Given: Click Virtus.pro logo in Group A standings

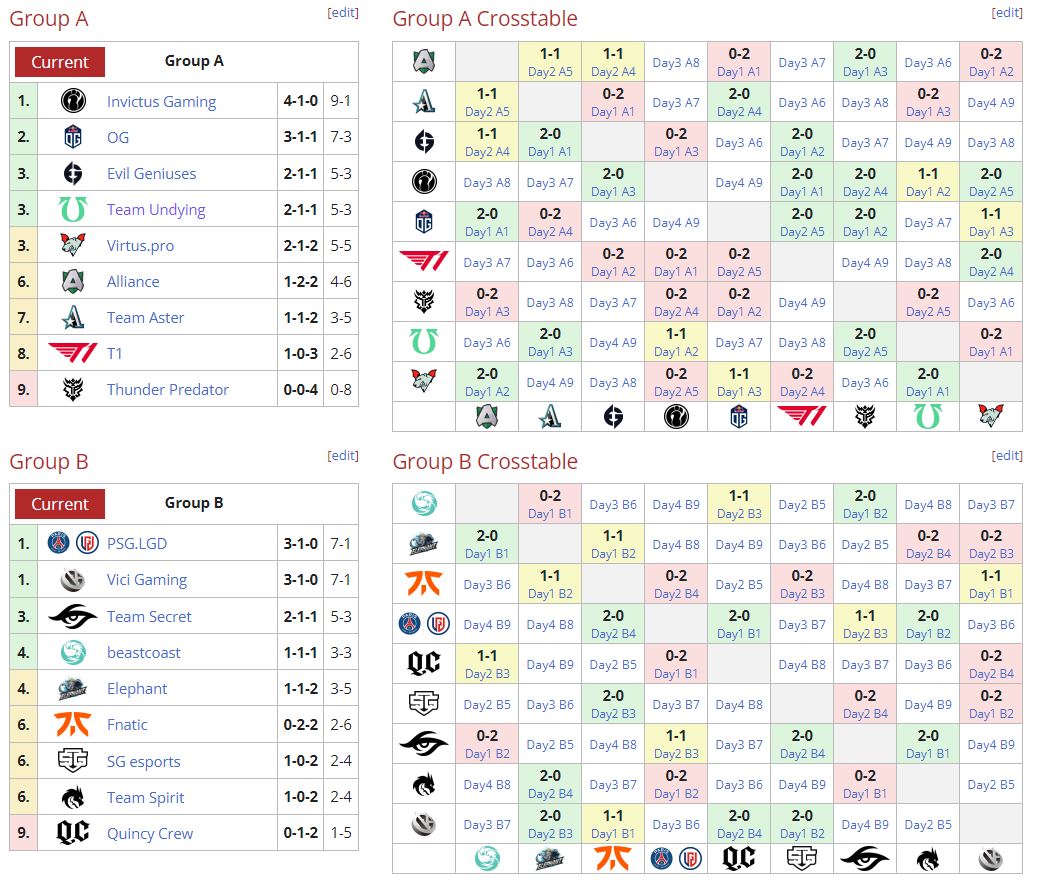Looking at the screenshot, I should [x=73, y=245].
